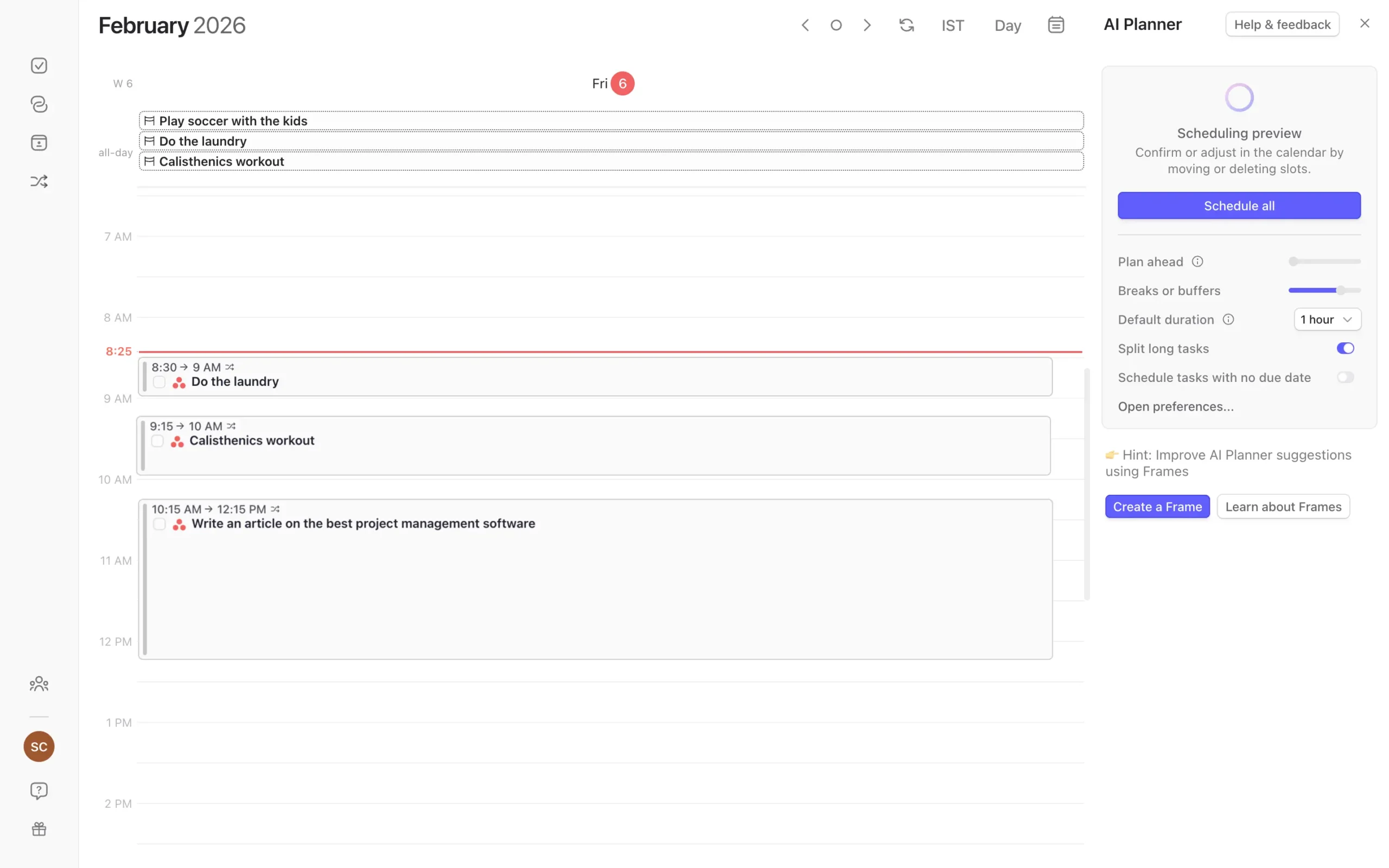Open the Tasks panel in the sidebar

point(39,65)
